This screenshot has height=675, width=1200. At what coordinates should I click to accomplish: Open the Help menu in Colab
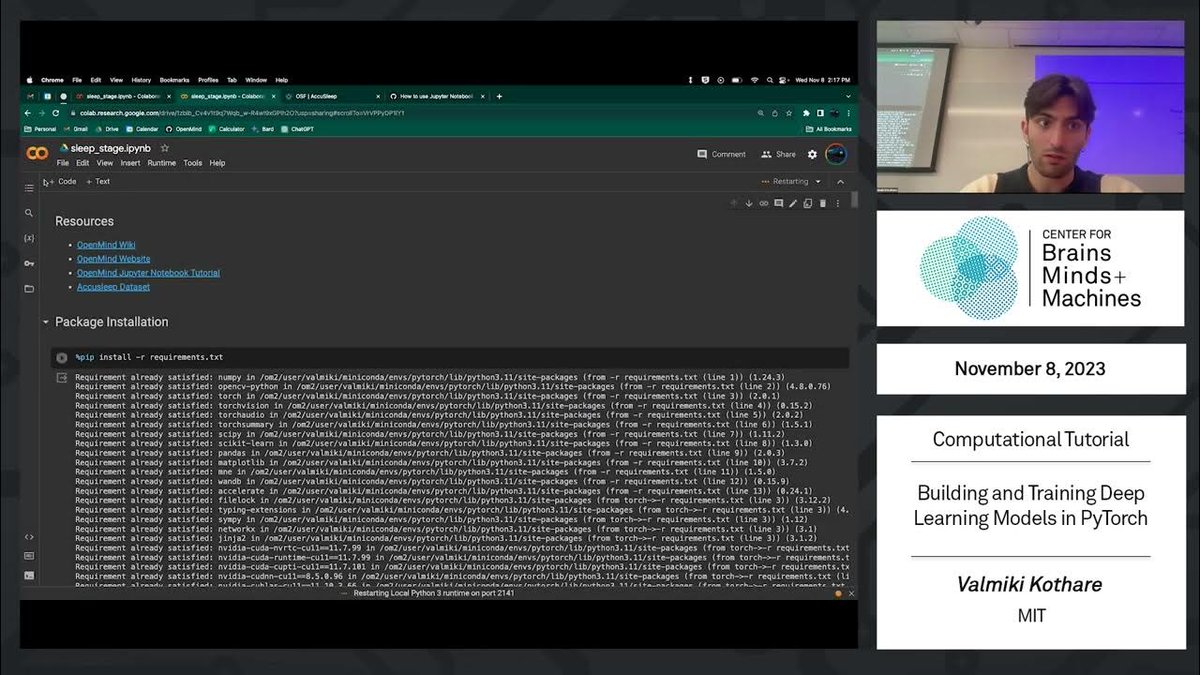tap(217, 163)
